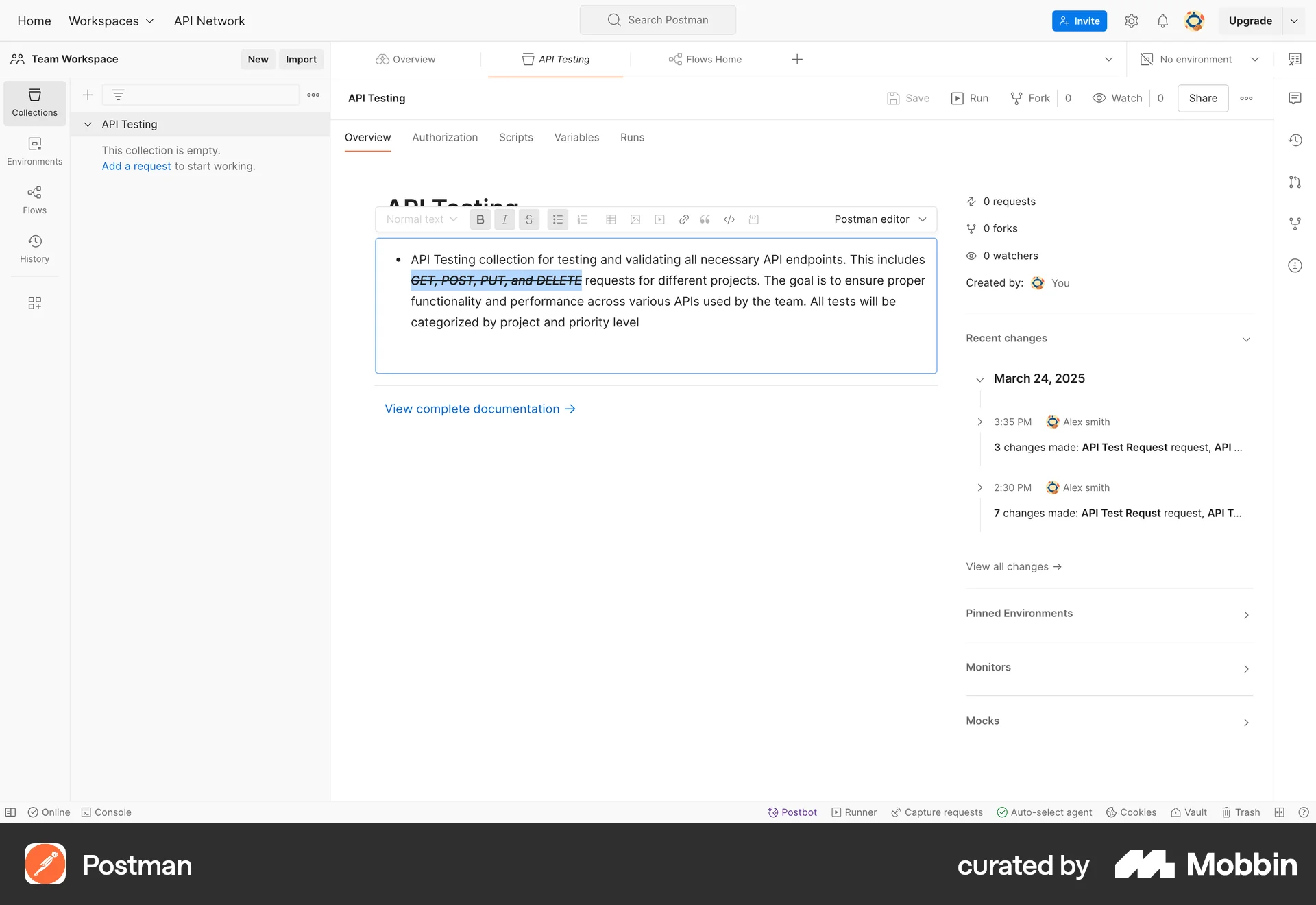Viewport: 1316px width, 905px height.
Task: Open Postbot from the status bar
Action: (x=792, y=812)
